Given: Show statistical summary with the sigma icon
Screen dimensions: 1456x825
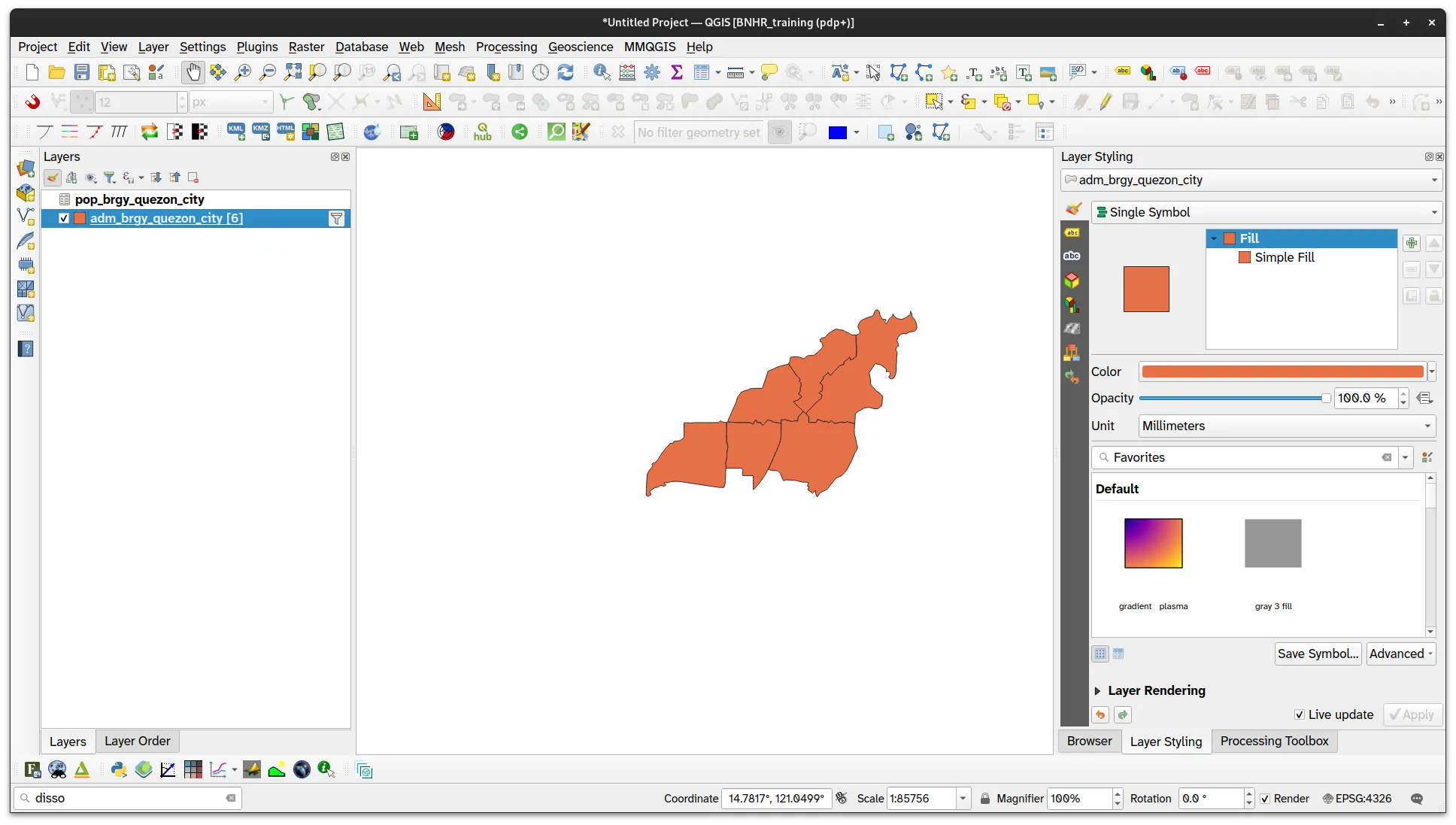Looking at the screenshot, I should click(x=676, y=72).
